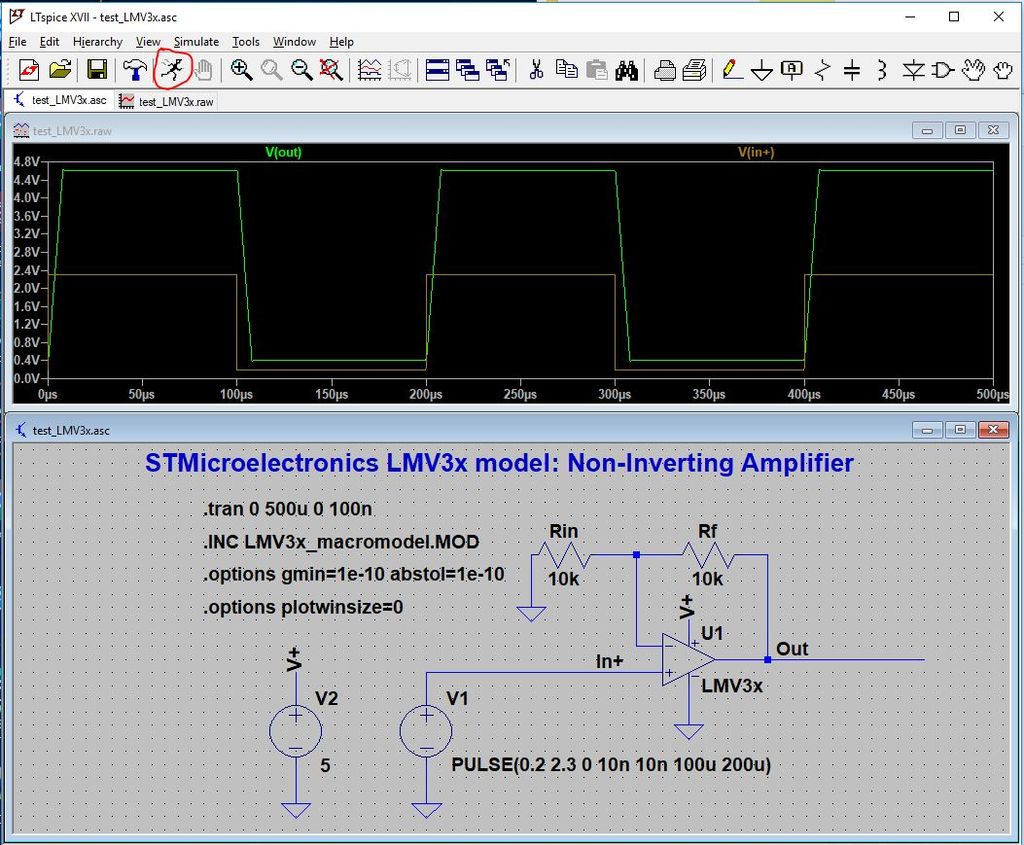Click the 4.8V vertical axis label

point(26,161)
